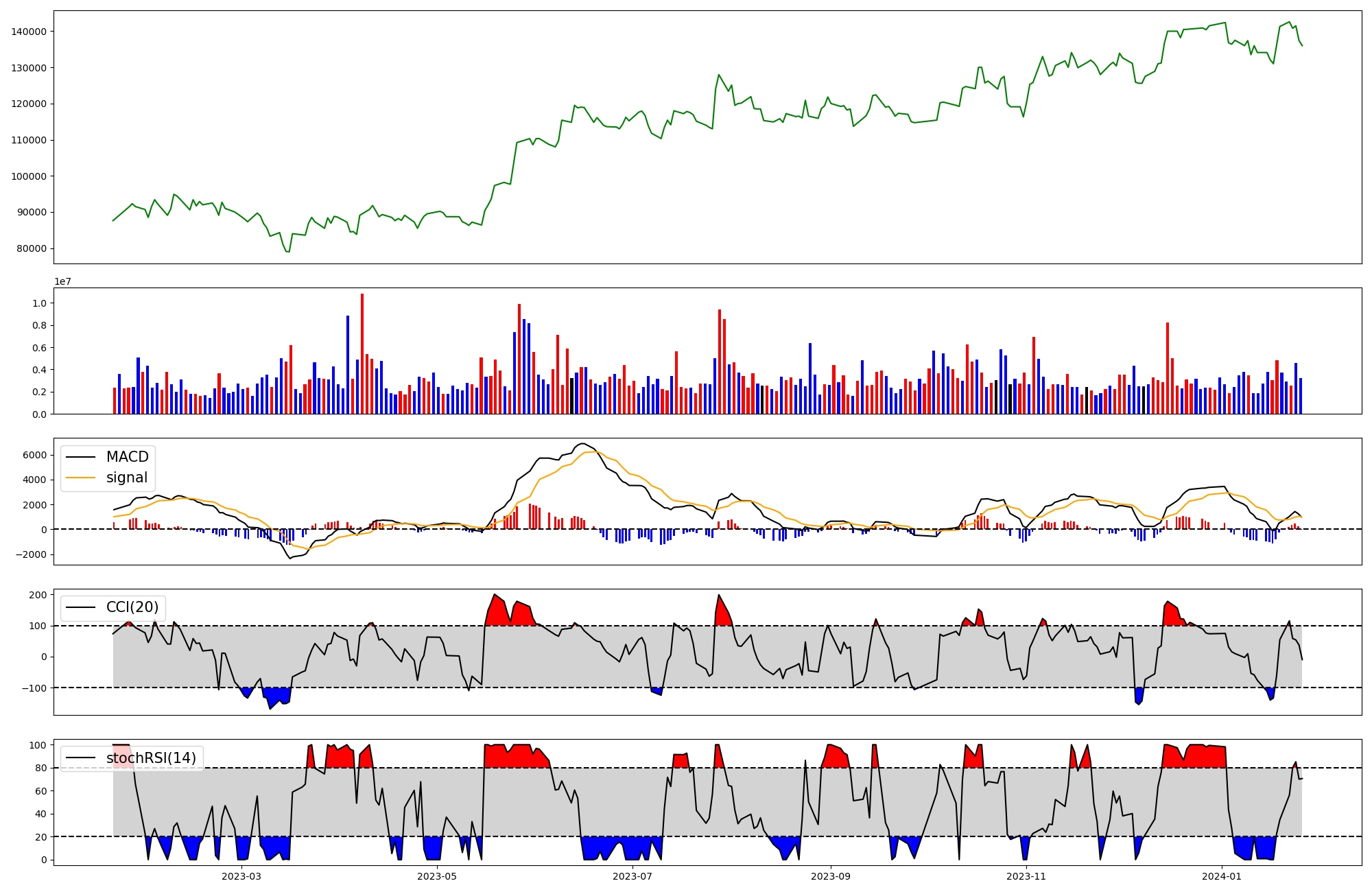Click the tallest red volume bar
This screenshot has height=892, width=1372.
point(362,353)
